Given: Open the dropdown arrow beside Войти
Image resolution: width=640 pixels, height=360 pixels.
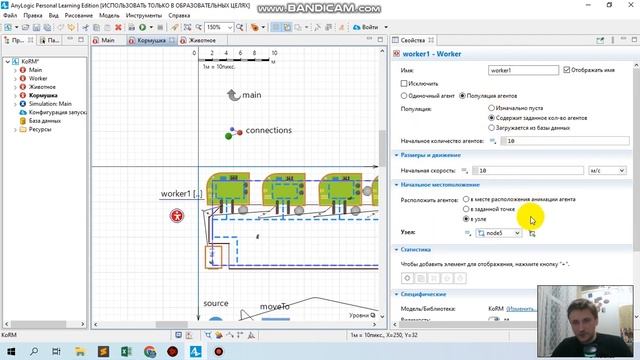Looking at the screenshot, I should (386, 27).
